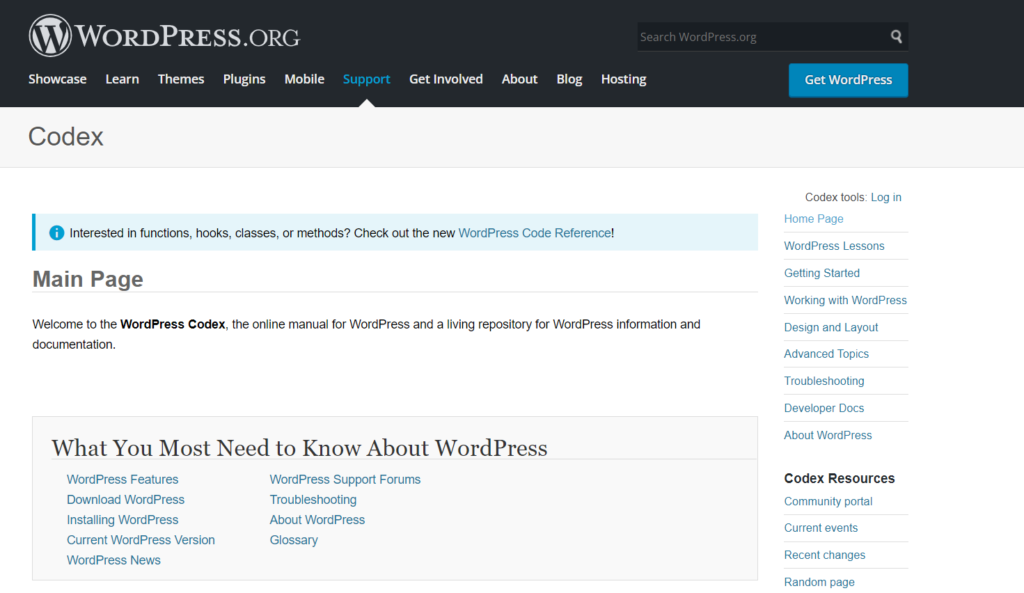
Task: Open the Random page link
Action: (819, 582)
